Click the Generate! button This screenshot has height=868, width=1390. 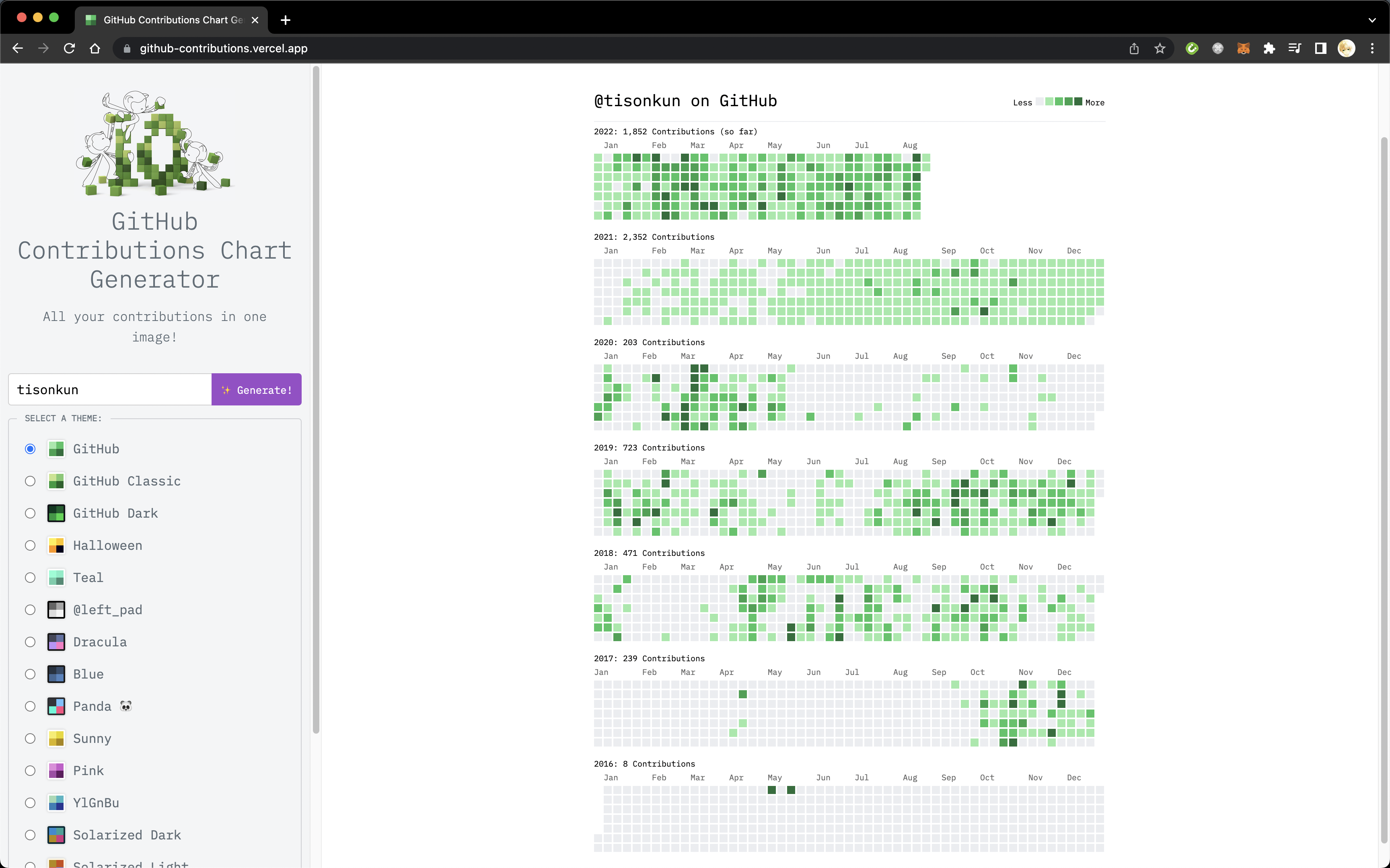[x=257, y=390]
